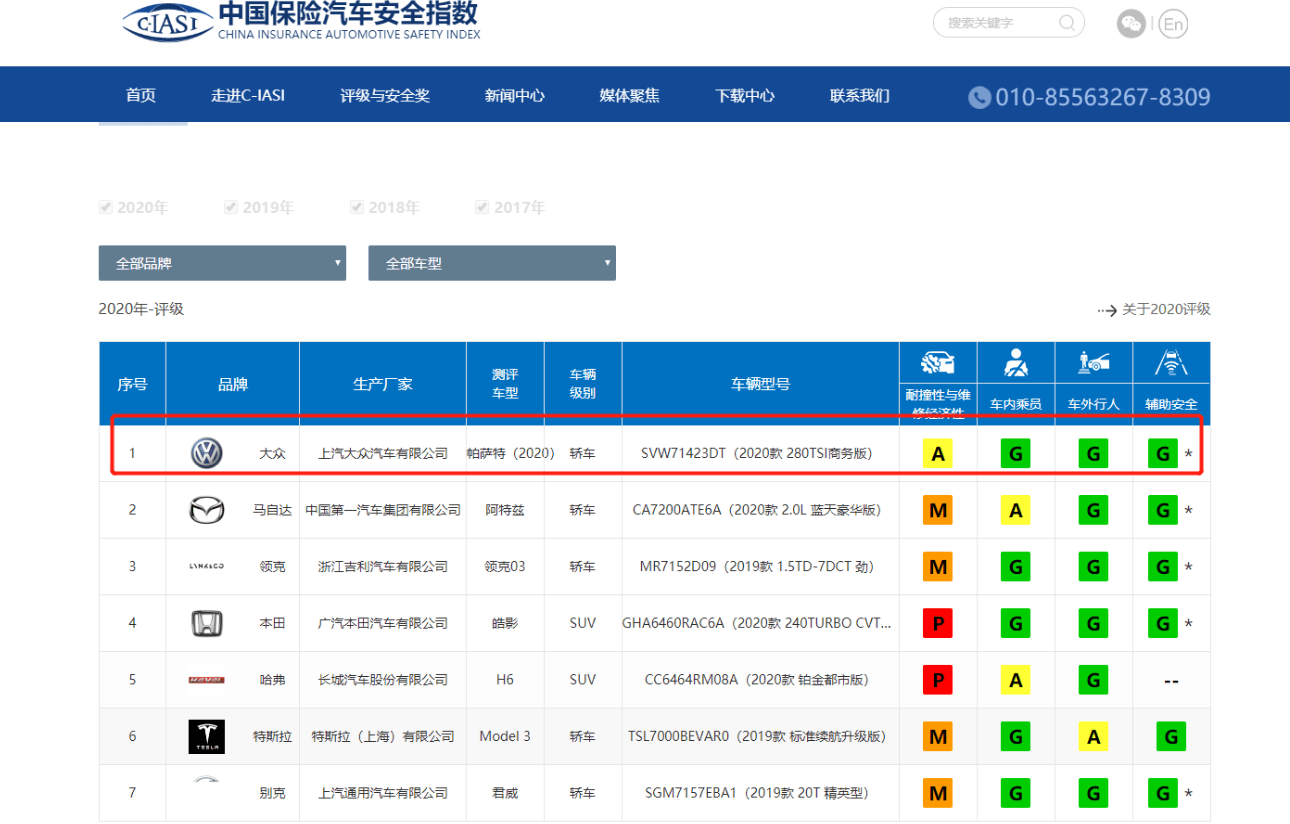Open 走进C-IASI menu item
Screen dimensions: 1290x824
tap(248, 96)
